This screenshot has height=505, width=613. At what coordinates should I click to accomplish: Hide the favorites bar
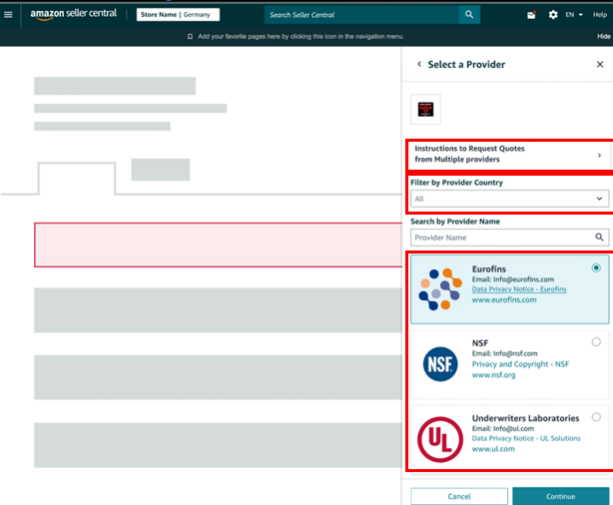(x=604, y=36)
